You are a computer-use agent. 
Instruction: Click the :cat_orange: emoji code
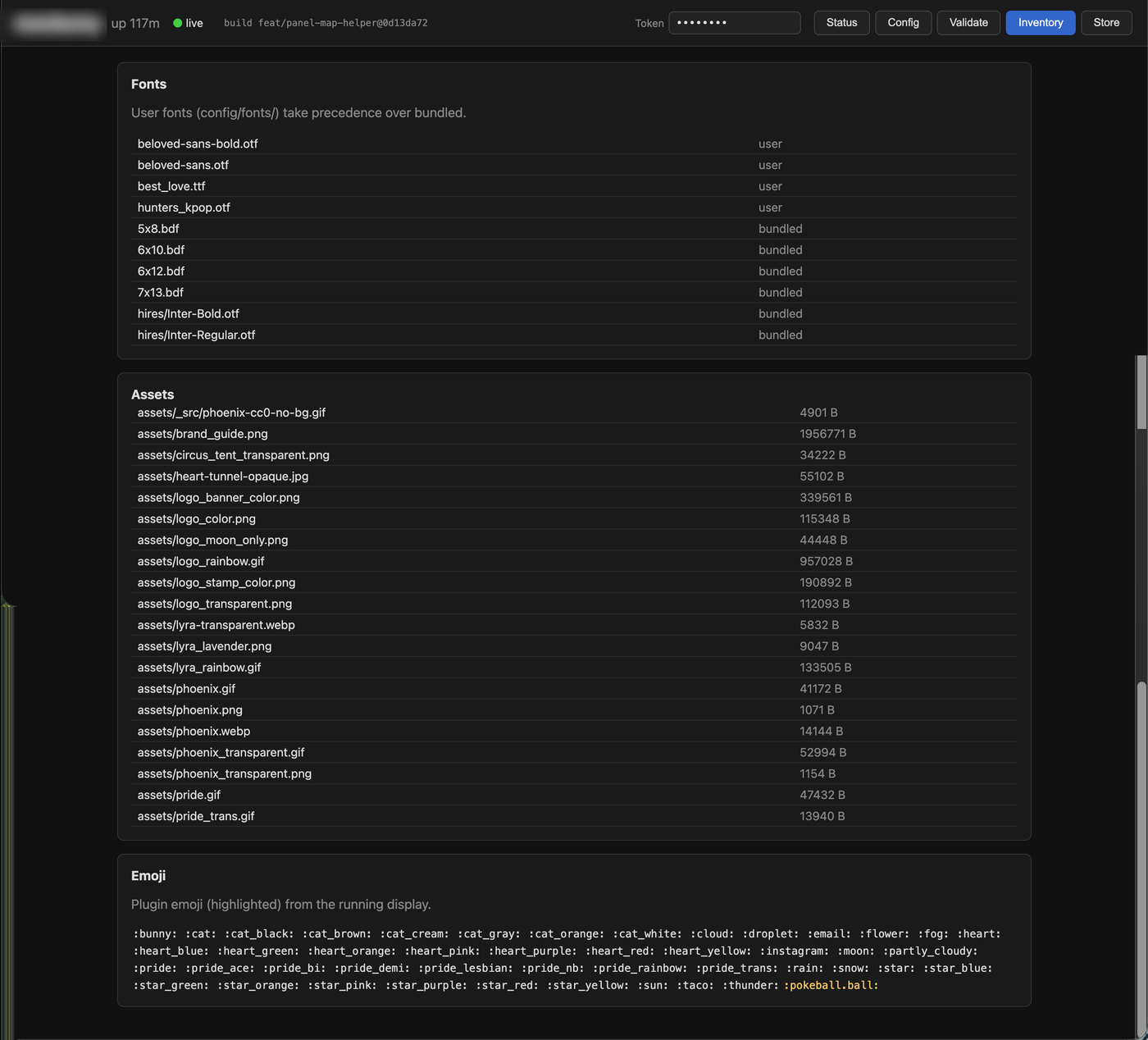567,934
